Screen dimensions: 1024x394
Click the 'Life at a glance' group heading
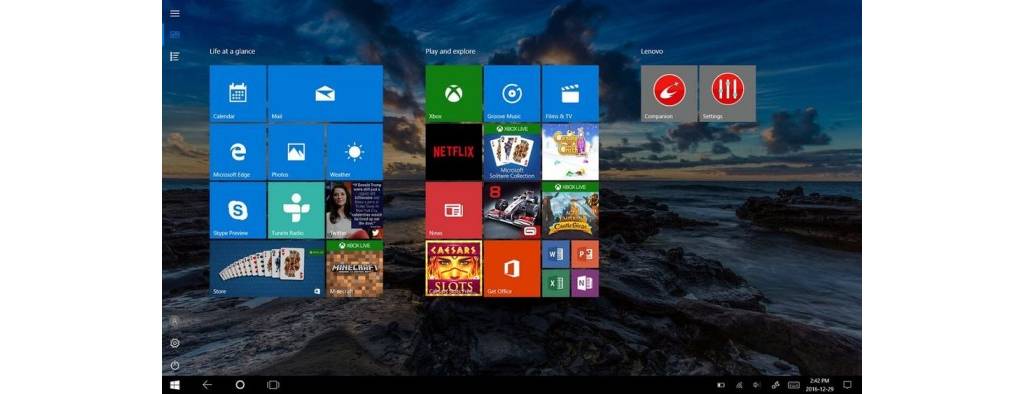(232, 51)
